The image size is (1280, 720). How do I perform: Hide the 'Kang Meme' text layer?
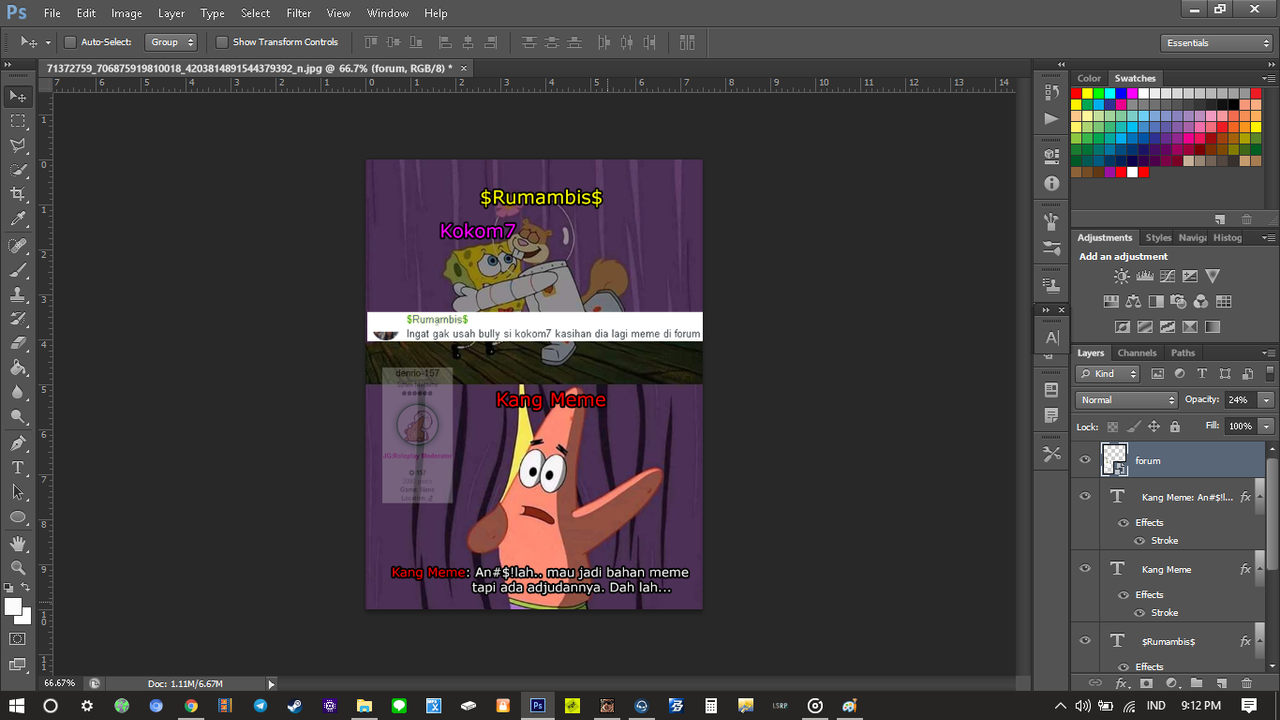click(1085, 568)
